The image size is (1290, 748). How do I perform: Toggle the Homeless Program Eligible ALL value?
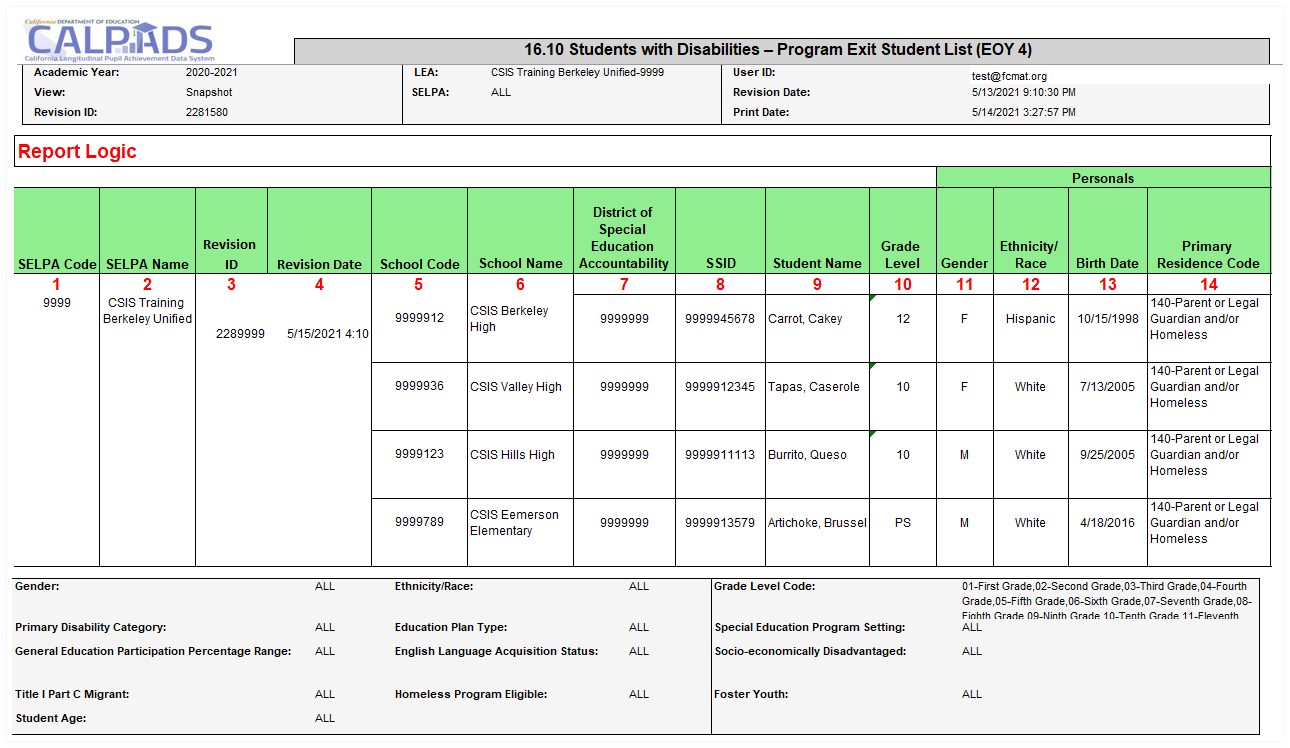(638, 693)
